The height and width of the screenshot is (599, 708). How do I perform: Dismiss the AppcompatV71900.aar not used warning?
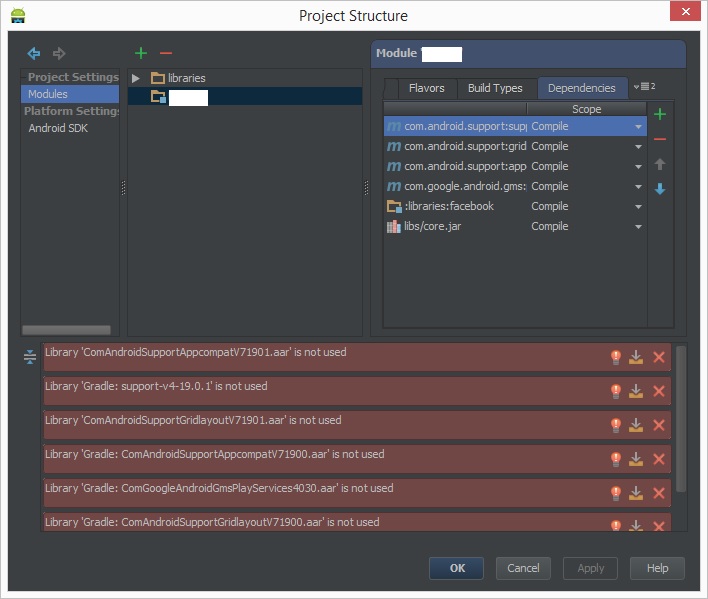659,459
